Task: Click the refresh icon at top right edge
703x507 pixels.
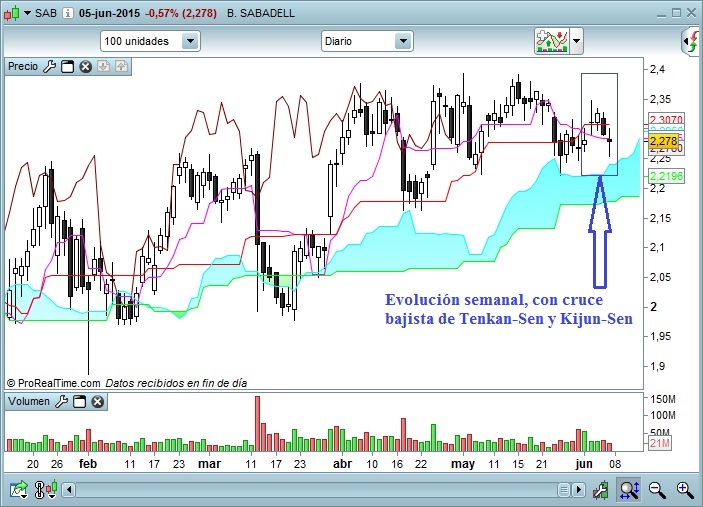Action: tap(693, 42)
